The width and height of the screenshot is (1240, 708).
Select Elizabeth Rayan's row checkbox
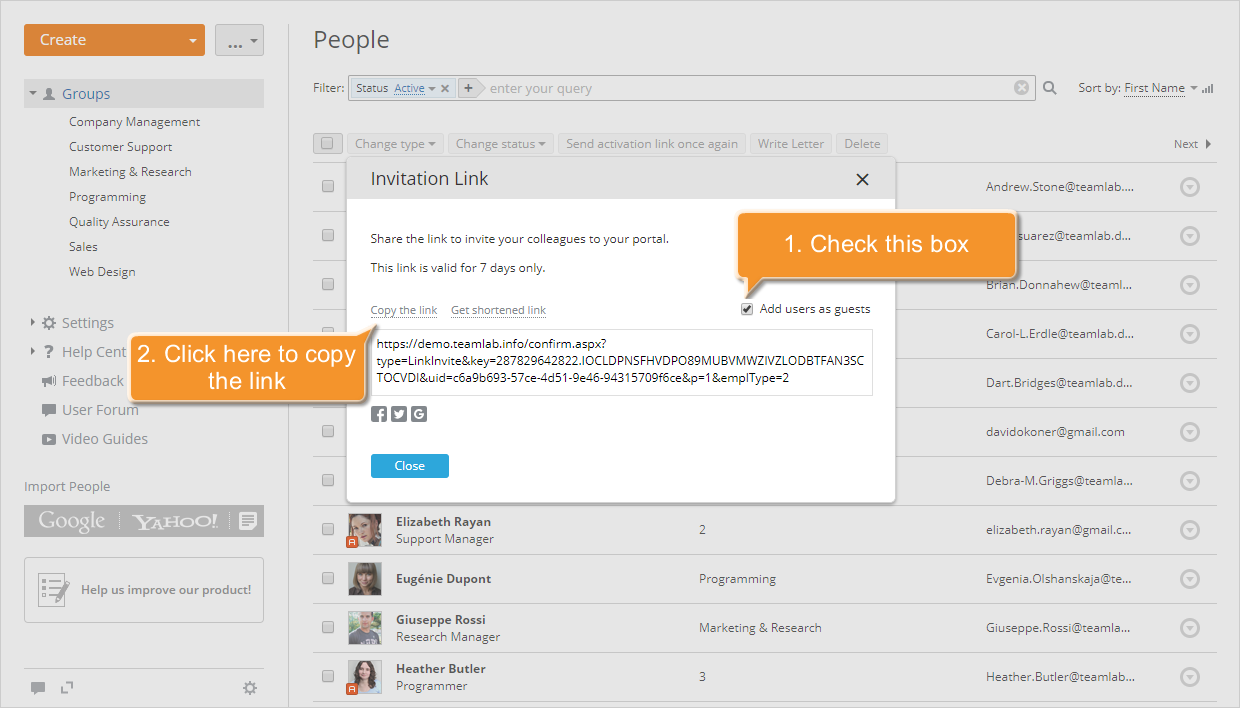[x=328, y=529]
